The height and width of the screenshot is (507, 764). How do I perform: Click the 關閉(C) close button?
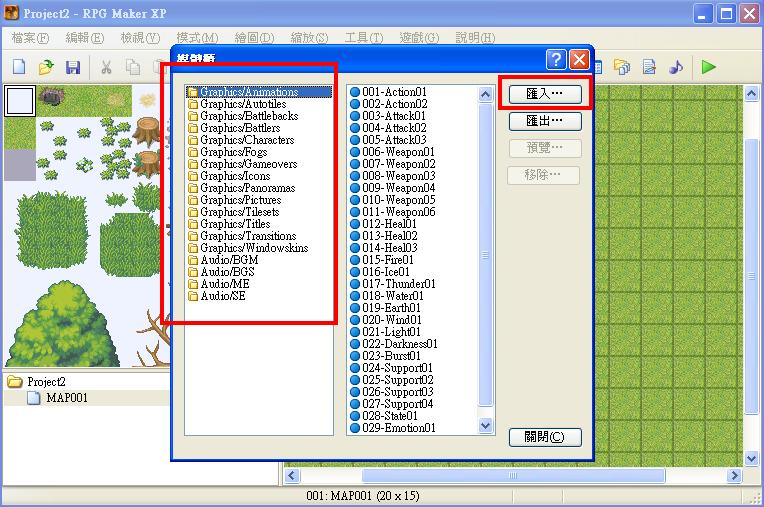pos(545,437)
